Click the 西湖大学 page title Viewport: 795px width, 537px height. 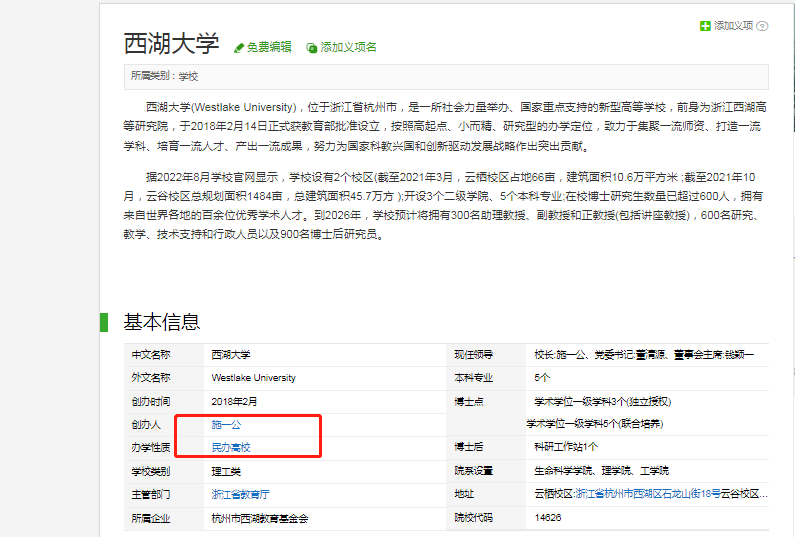point(171,44)
